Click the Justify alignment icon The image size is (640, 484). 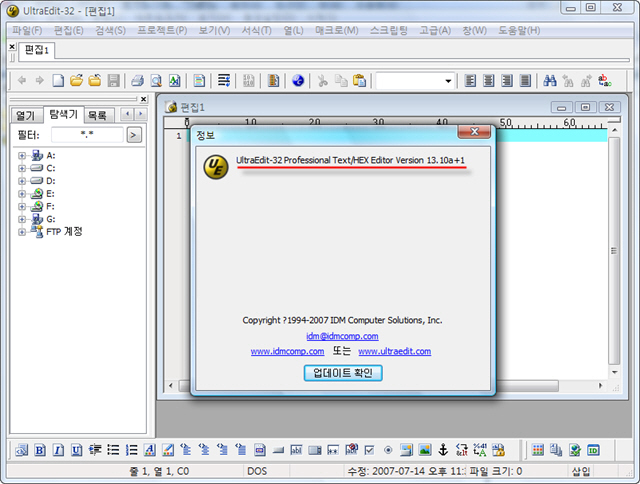[x=525, y=80]
